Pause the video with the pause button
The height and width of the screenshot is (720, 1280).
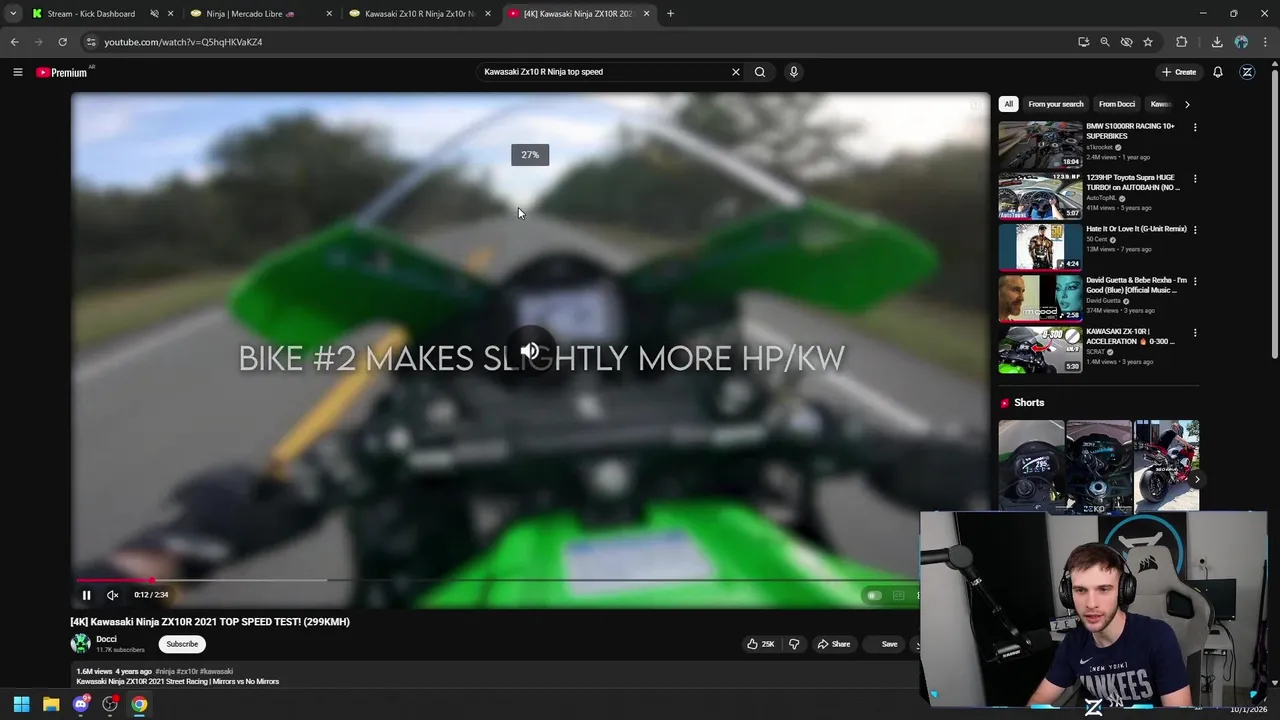click(86, 595)
